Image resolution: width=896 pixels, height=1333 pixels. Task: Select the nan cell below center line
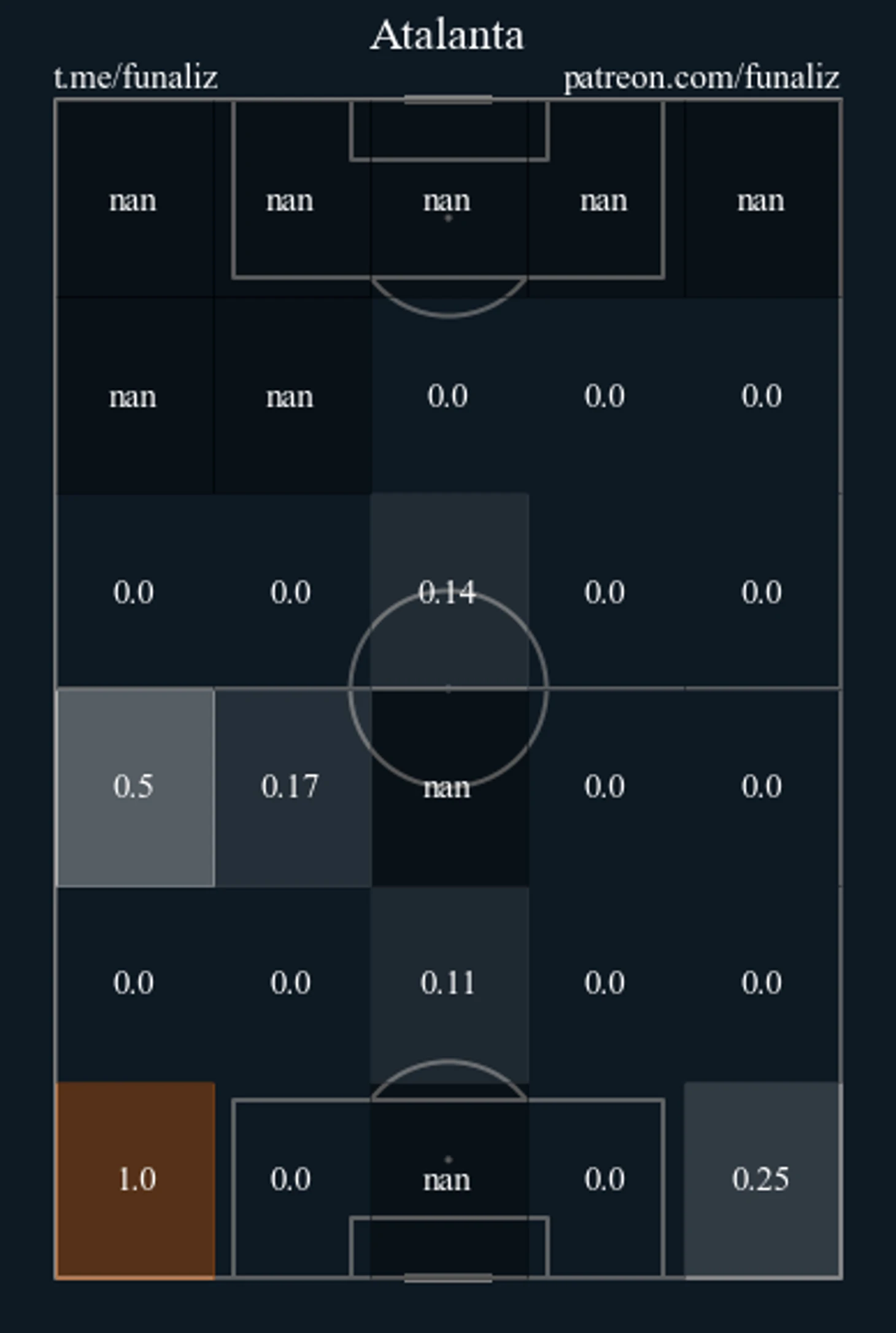point(449,787)
